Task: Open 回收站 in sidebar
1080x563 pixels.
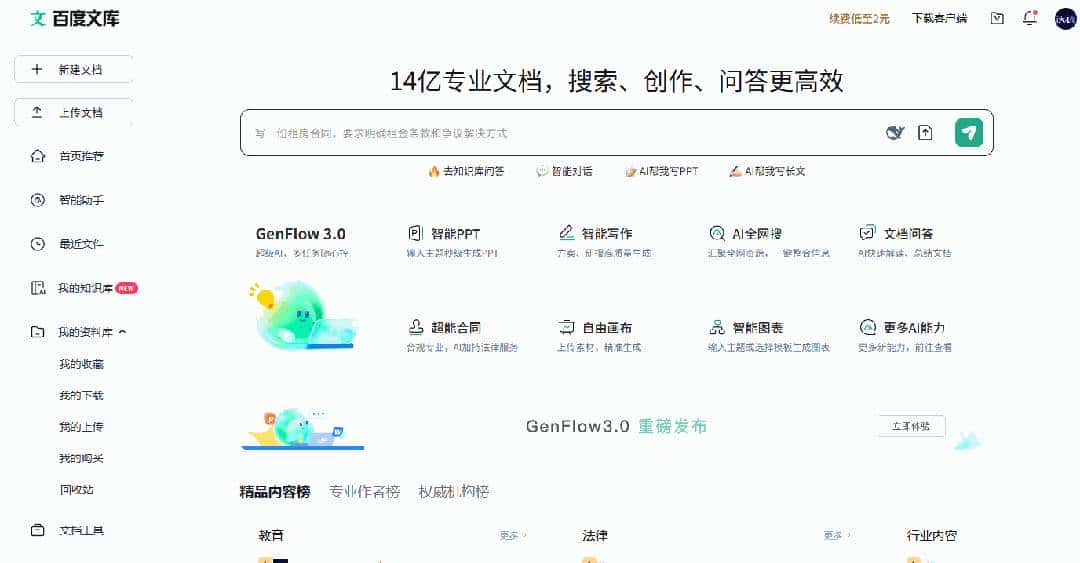Action: [x=76, y=490]
